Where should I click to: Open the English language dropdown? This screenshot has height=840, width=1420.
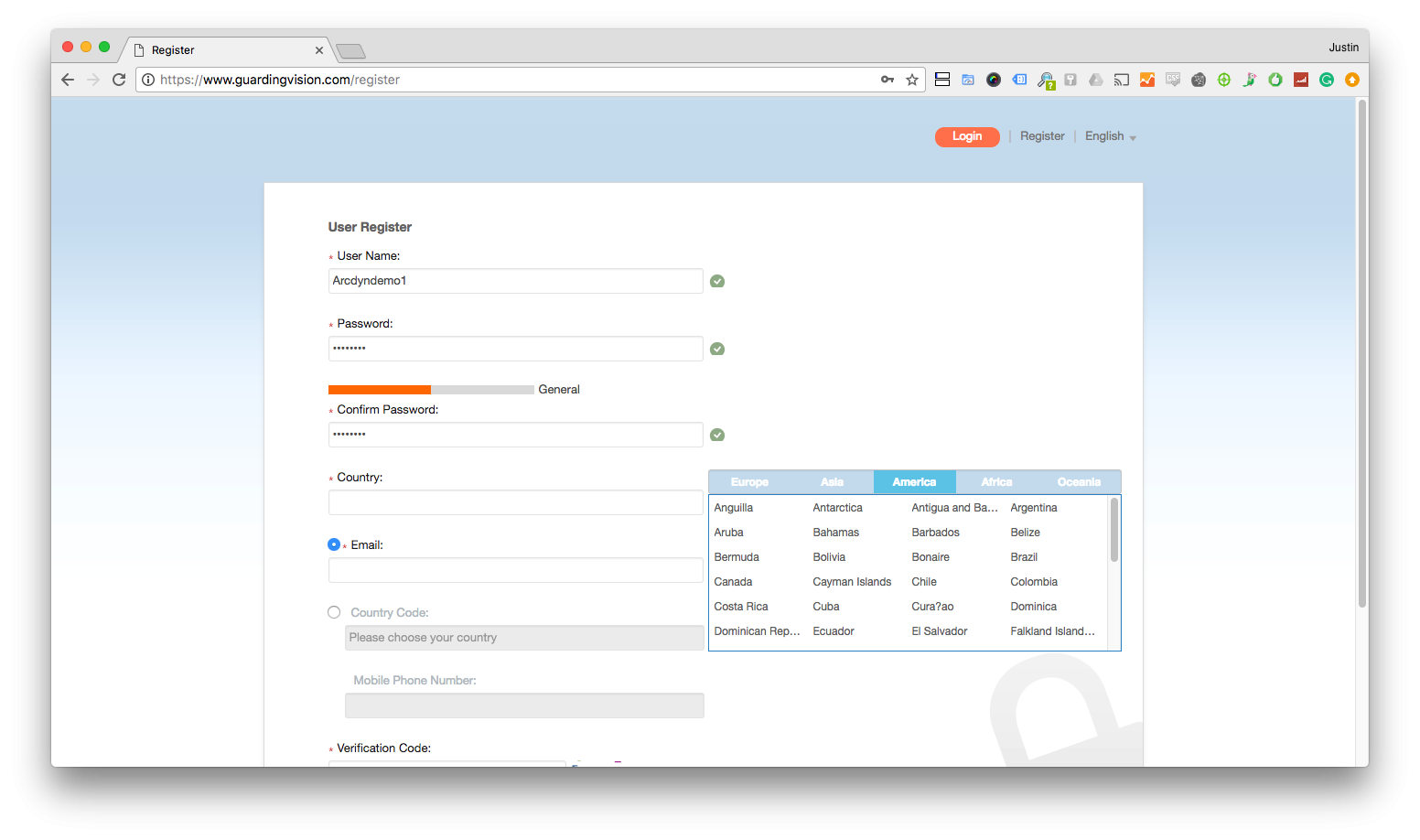(1110, 136)
